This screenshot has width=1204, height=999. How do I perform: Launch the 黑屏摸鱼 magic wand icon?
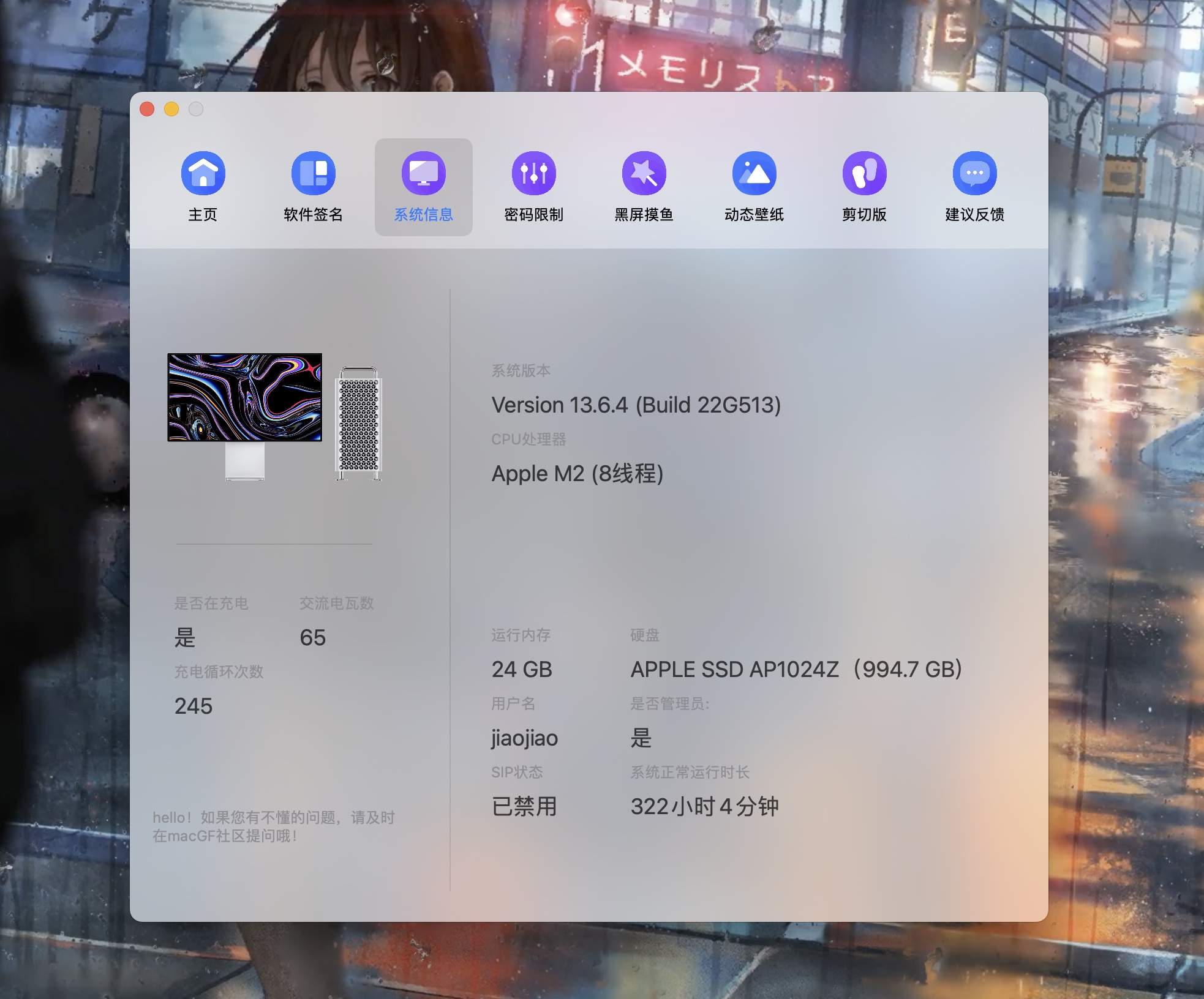pyautogui.click(x=644, y=173)
